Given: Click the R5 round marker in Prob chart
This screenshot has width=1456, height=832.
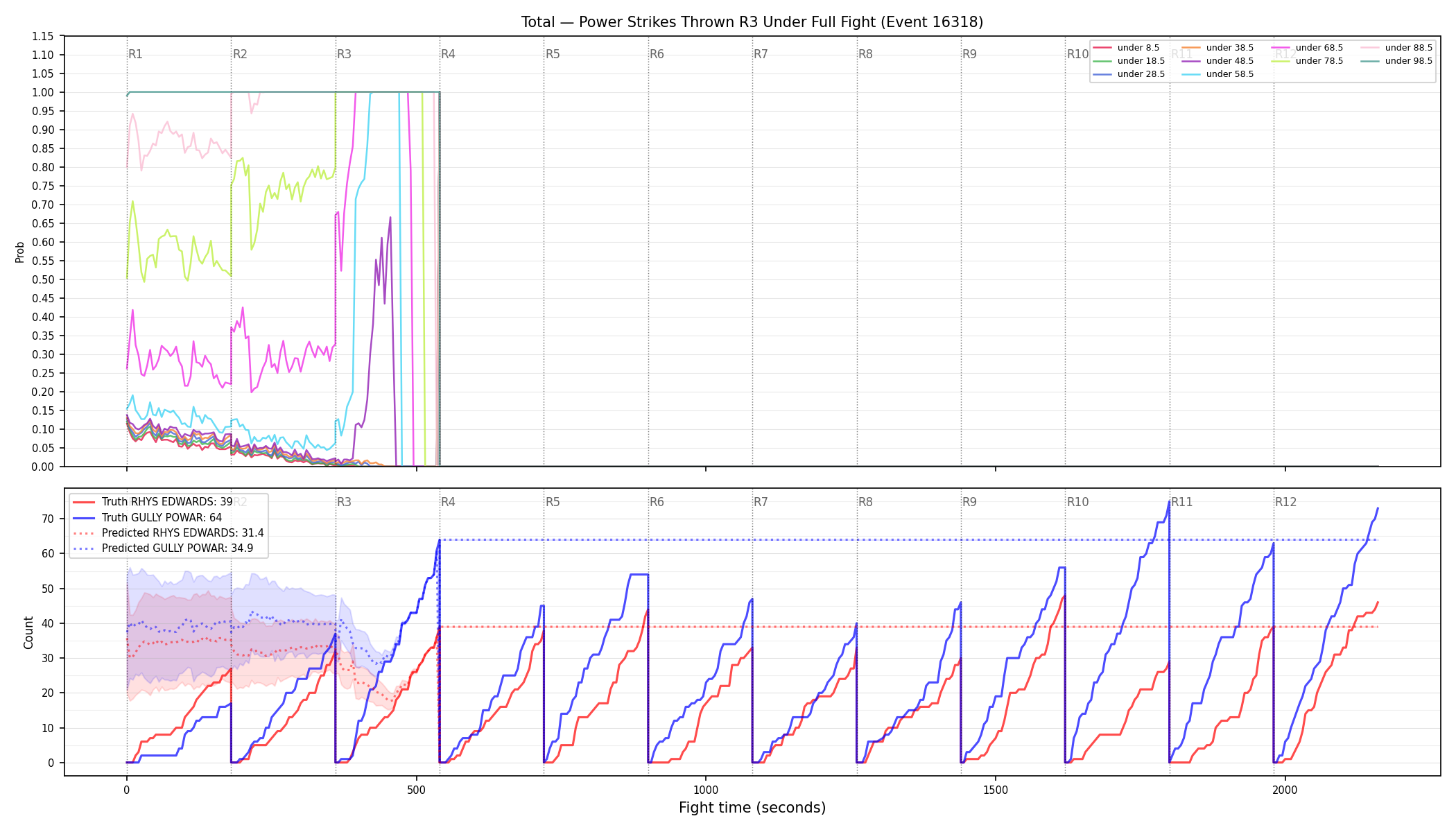Looking at the screenshot, I should tap(553, 54).
